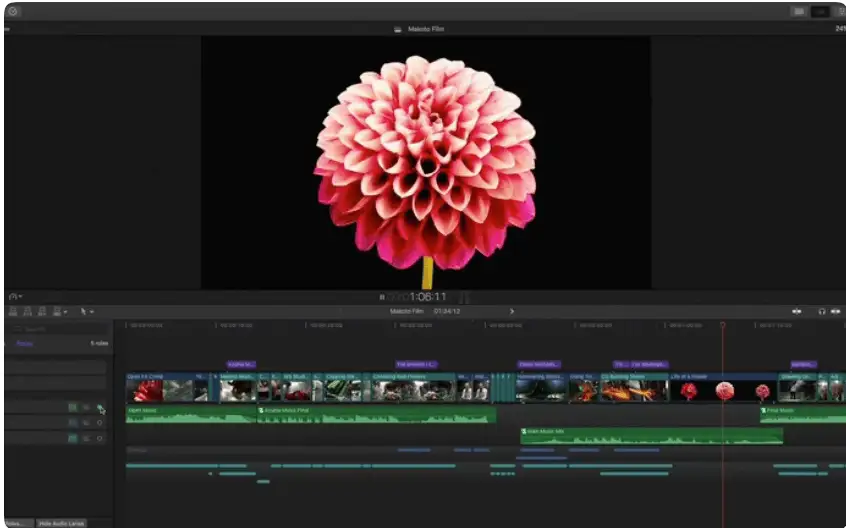Click the 1:06:11 timecode display
The width and height of the screenshot is (846, 528).
pyautogui.click(x=428, y=297)
